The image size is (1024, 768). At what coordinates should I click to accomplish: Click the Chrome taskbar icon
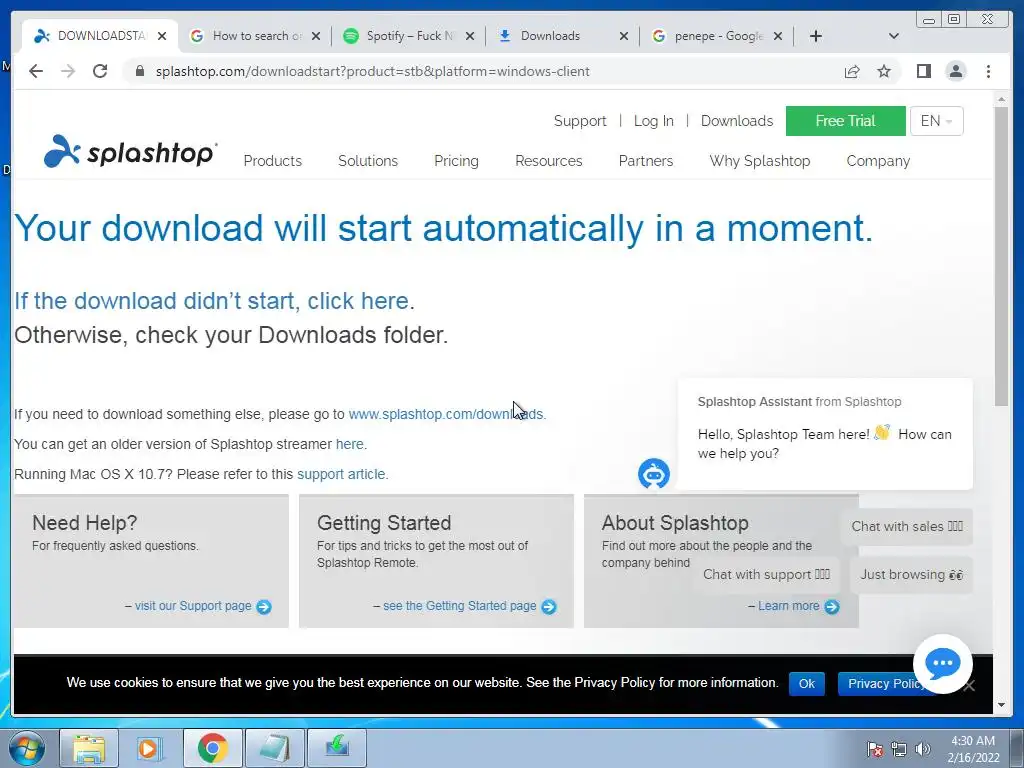pyautogui.click(x=212, y=748)
